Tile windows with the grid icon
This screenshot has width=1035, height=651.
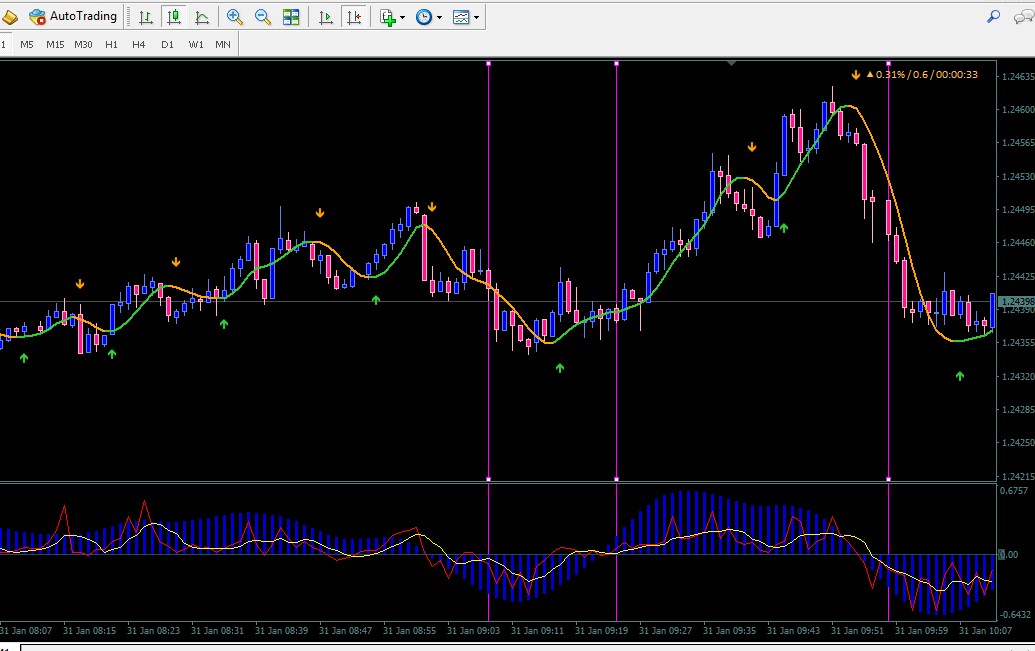pos(291,17)
